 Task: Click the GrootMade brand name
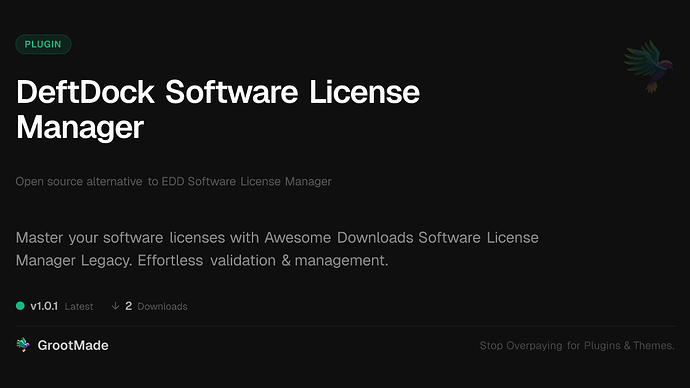pos(73,345)
